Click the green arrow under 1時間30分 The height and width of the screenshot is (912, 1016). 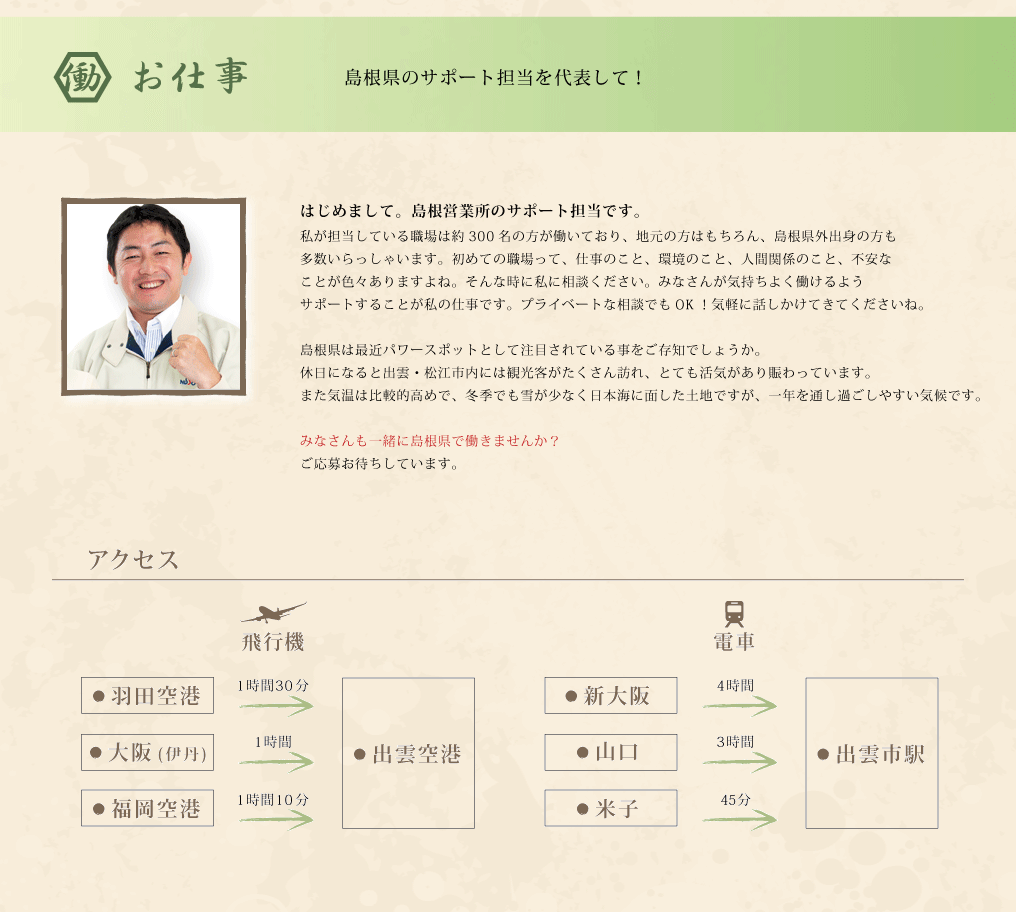(x=276, y=706)
